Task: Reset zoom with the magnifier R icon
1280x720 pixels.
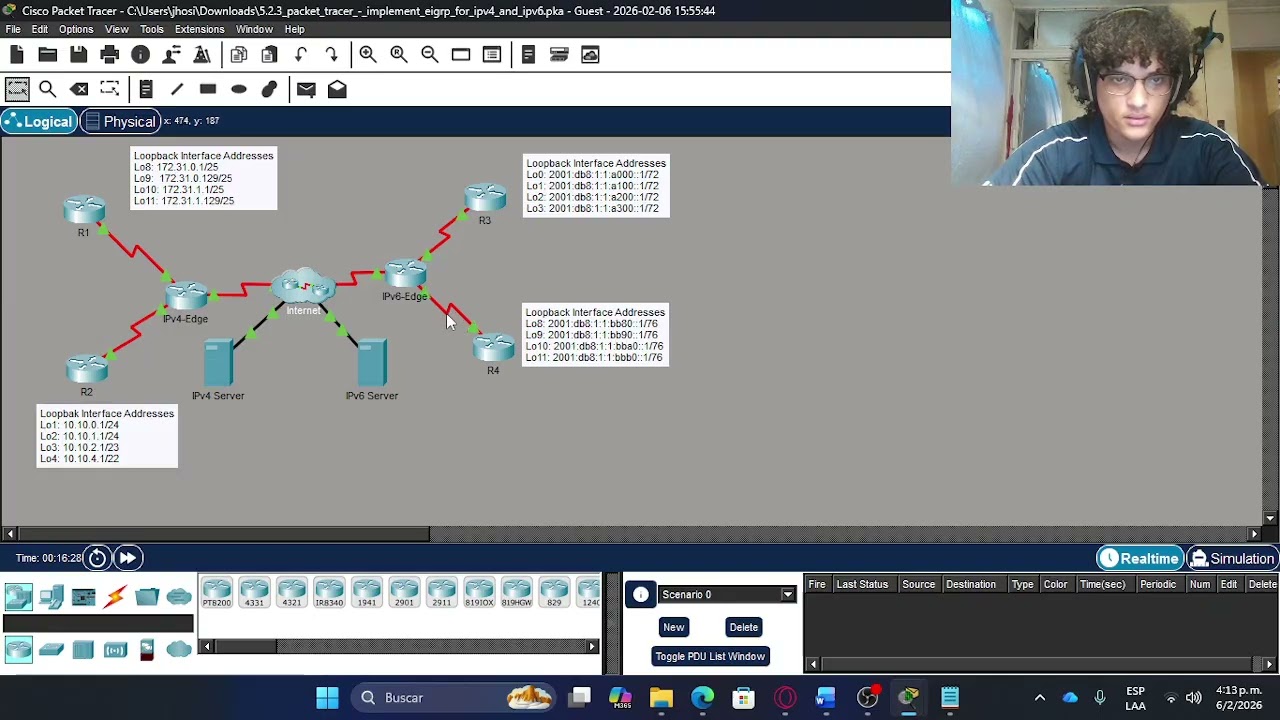Action: [x=399, y=55]
